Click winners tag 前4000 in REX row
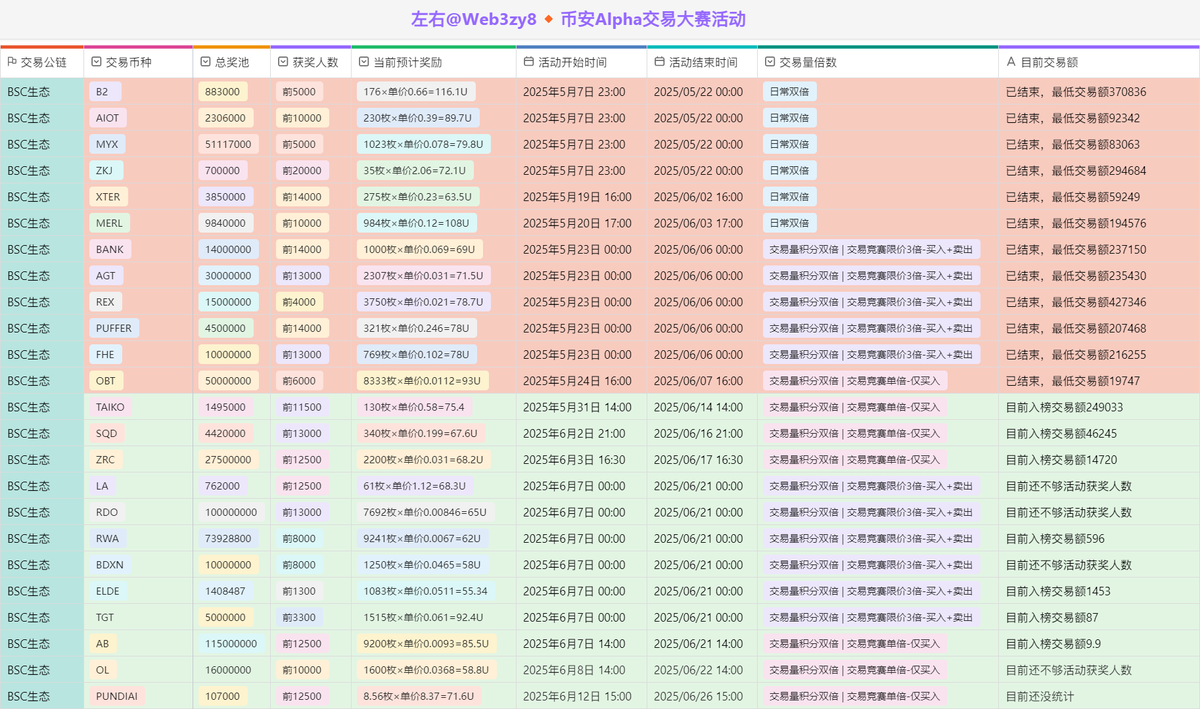 pyautogui.click(x=299, y=302)
